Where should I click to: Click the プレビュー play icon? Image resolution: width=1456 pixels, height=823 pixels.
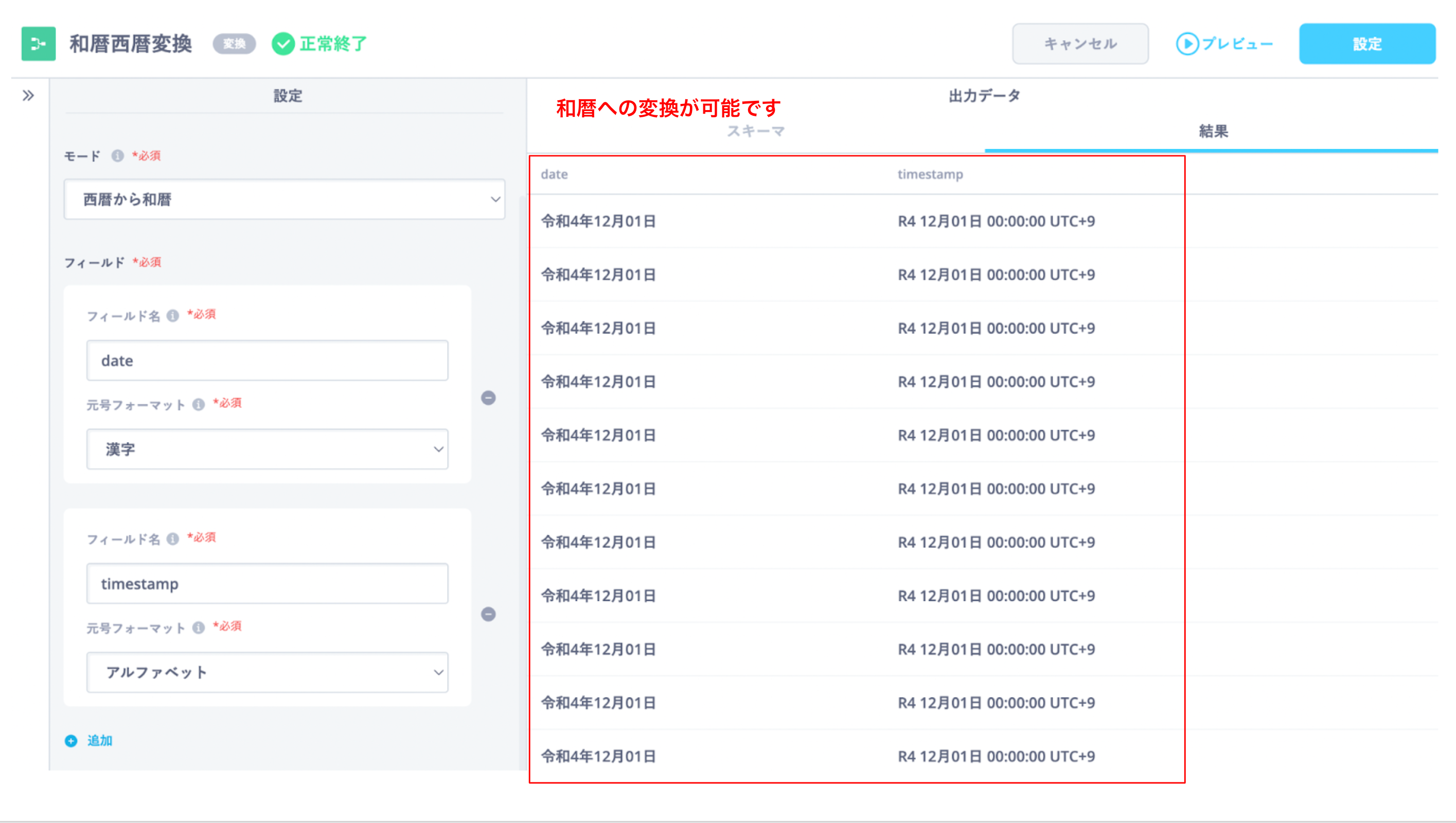pos(1188,44)
